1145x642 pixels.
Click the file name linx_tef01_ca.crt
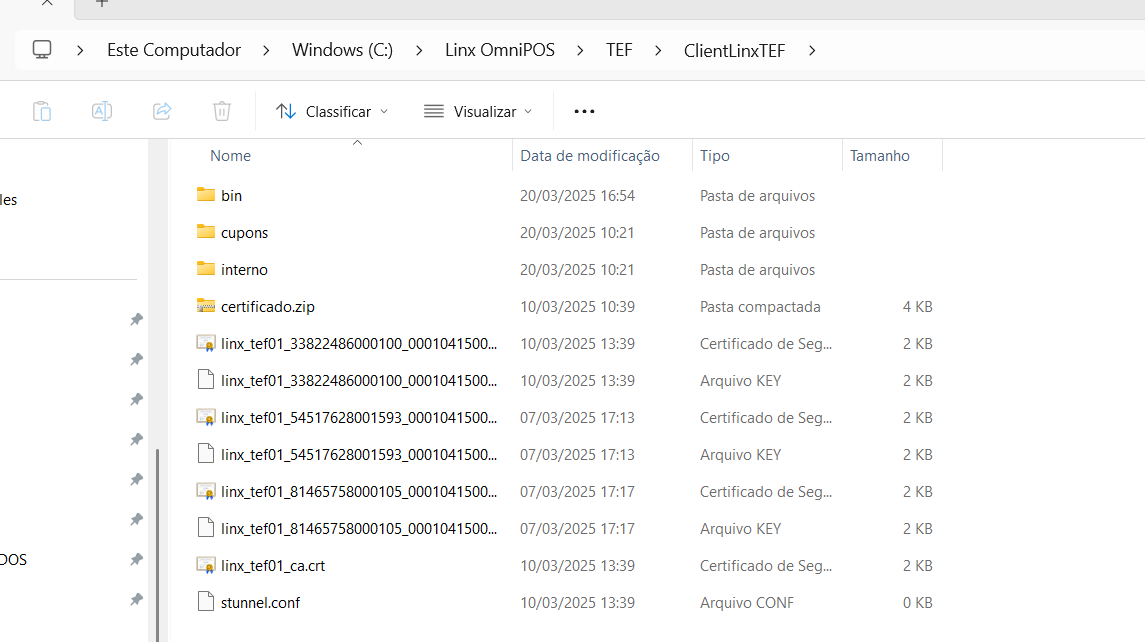point(273,566)
